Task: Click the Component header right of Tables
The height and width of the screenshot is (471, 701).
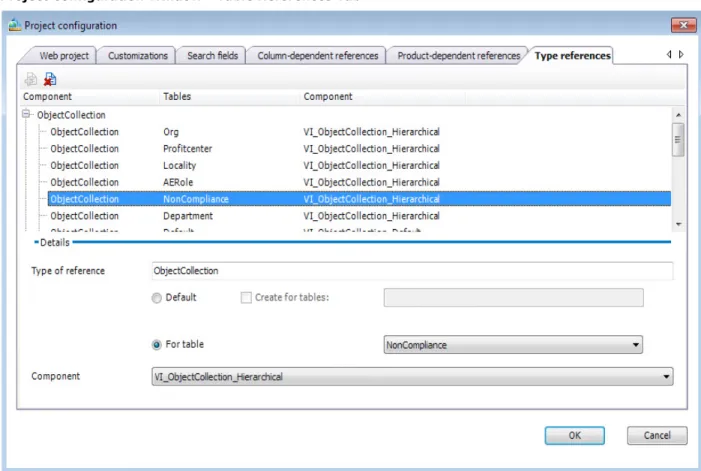Action: point(382,97)
